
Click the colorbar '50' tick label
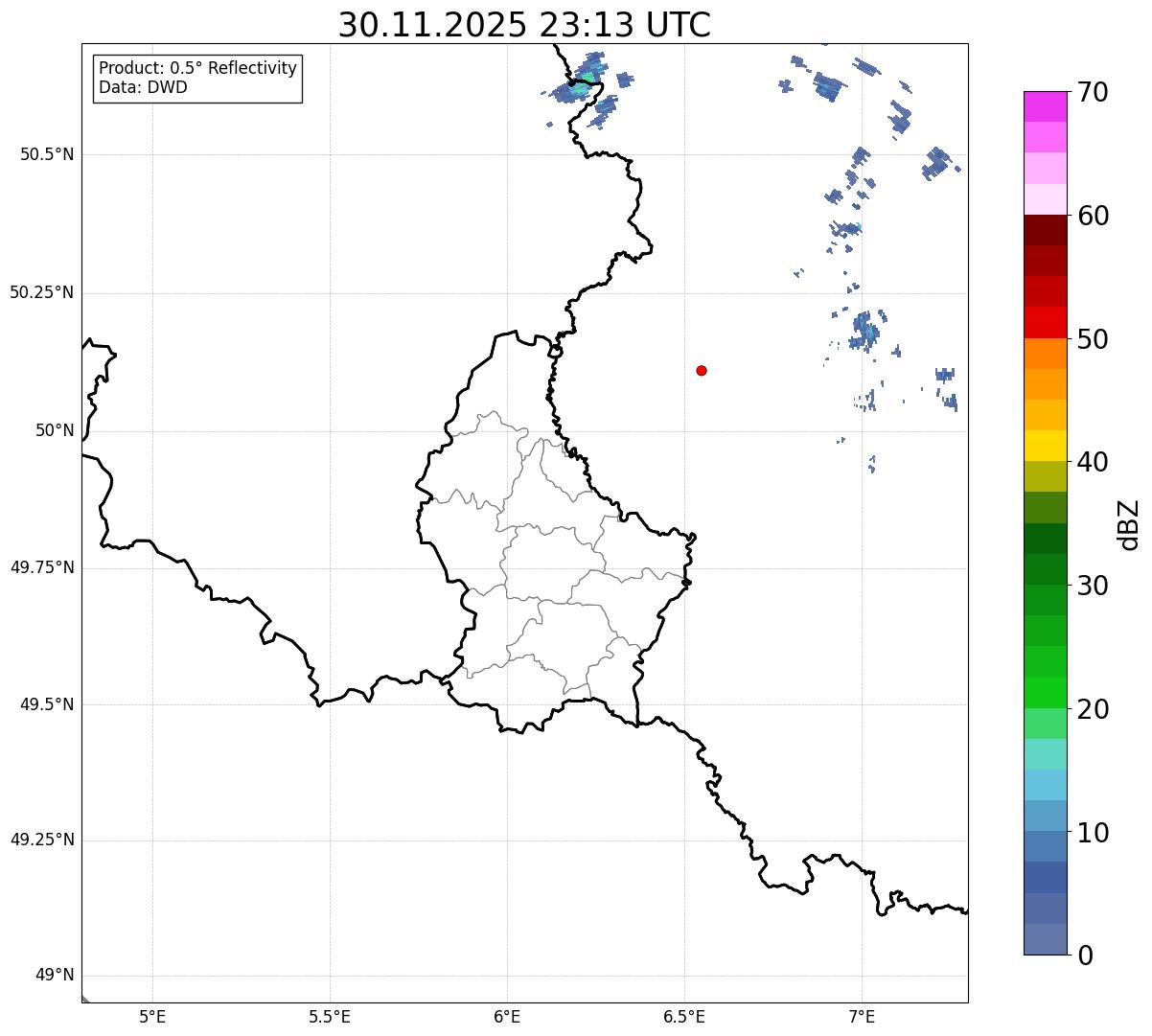(x=1094, y=339)
